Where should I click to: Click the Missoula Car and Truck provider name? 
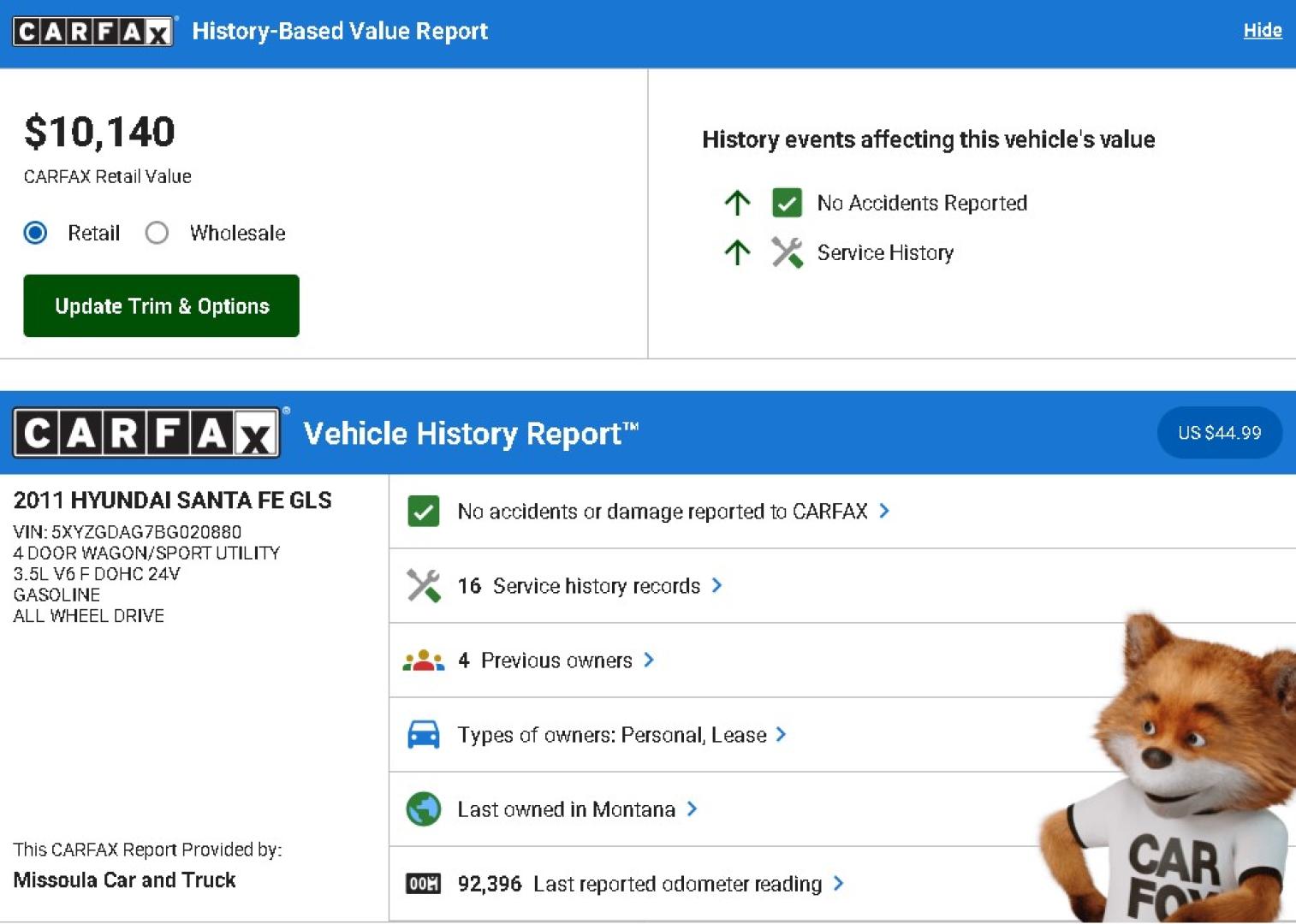coord(124,880)
